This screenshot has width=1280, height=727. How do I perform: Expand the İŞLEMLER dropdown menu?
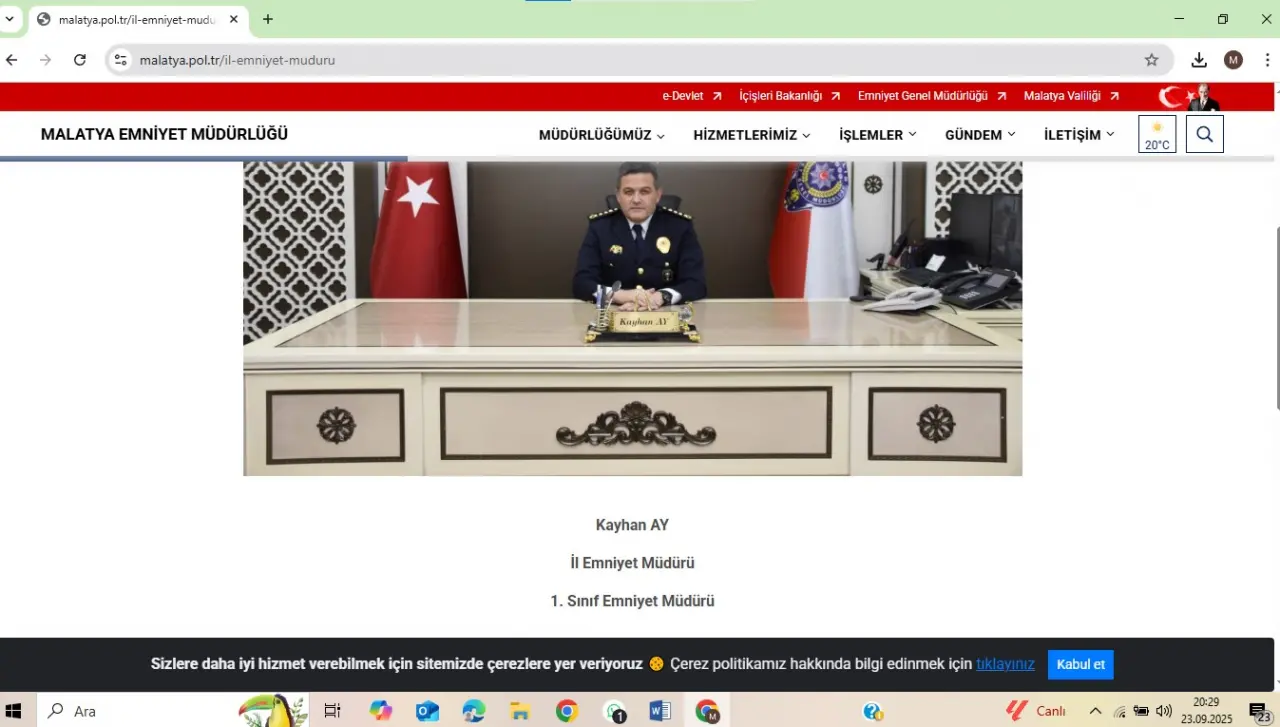click(x=877, y=135)
